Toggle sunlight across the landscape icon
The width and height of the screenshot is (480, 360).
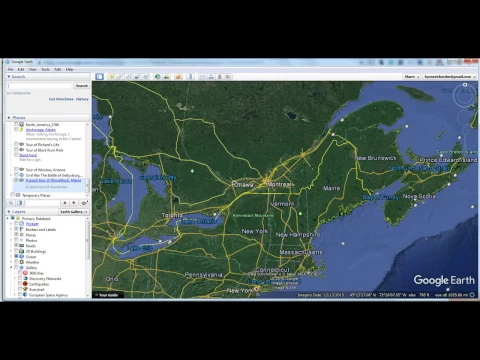(x=166, y=77)
